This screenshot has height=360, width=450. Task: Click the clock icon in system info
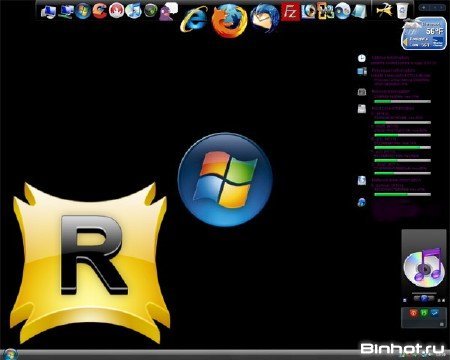click(x=362, y=58)
